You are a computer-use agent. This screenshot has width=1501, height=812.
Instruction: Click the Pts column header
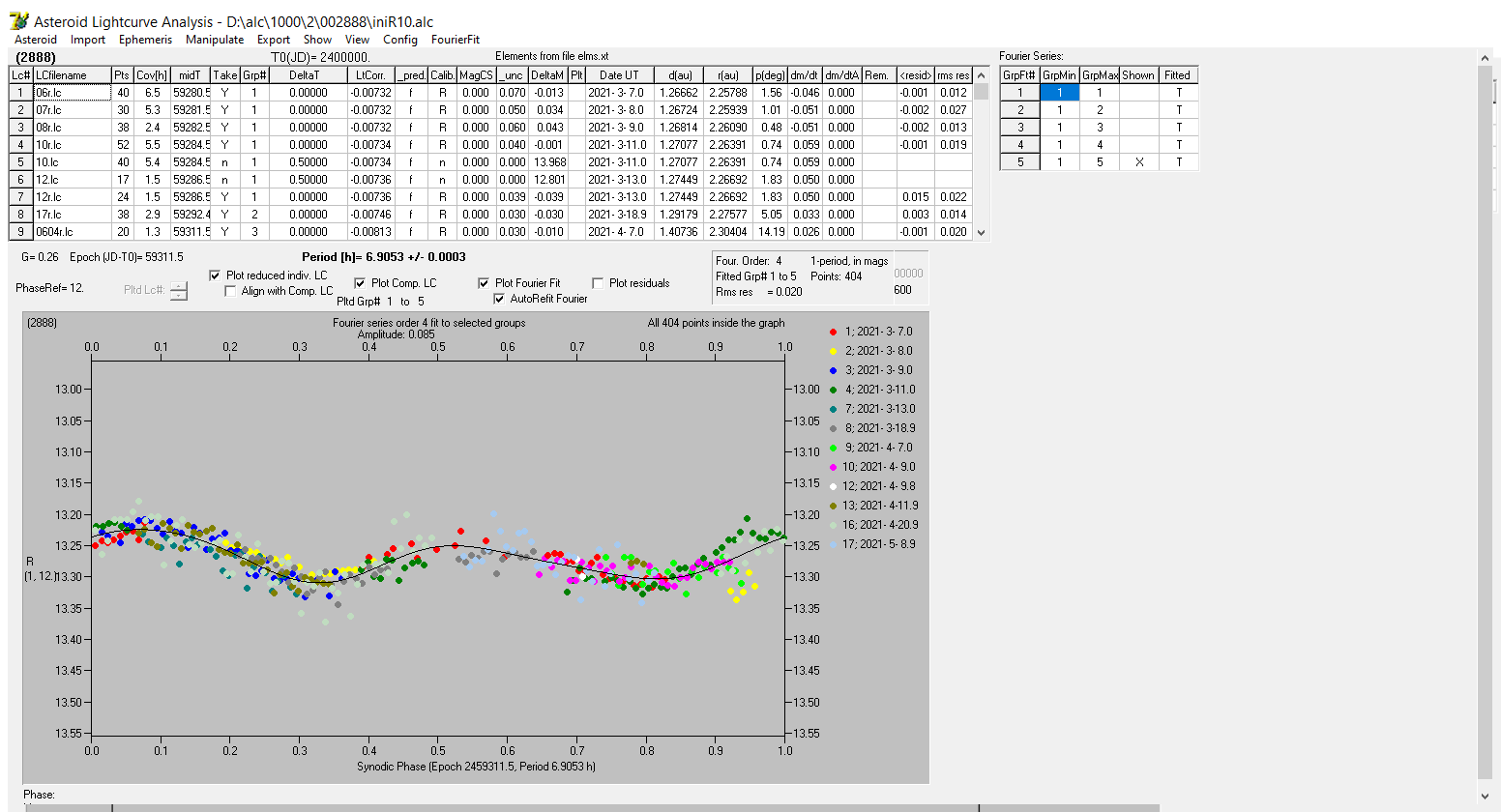click(122, 75)
